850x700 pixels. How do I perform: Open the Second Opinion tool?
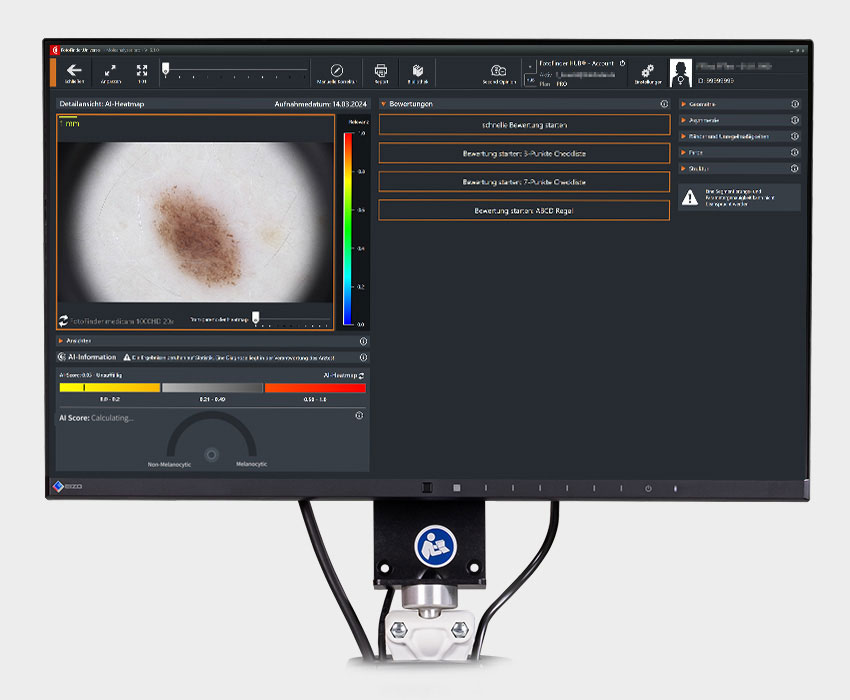coord(499,73)
